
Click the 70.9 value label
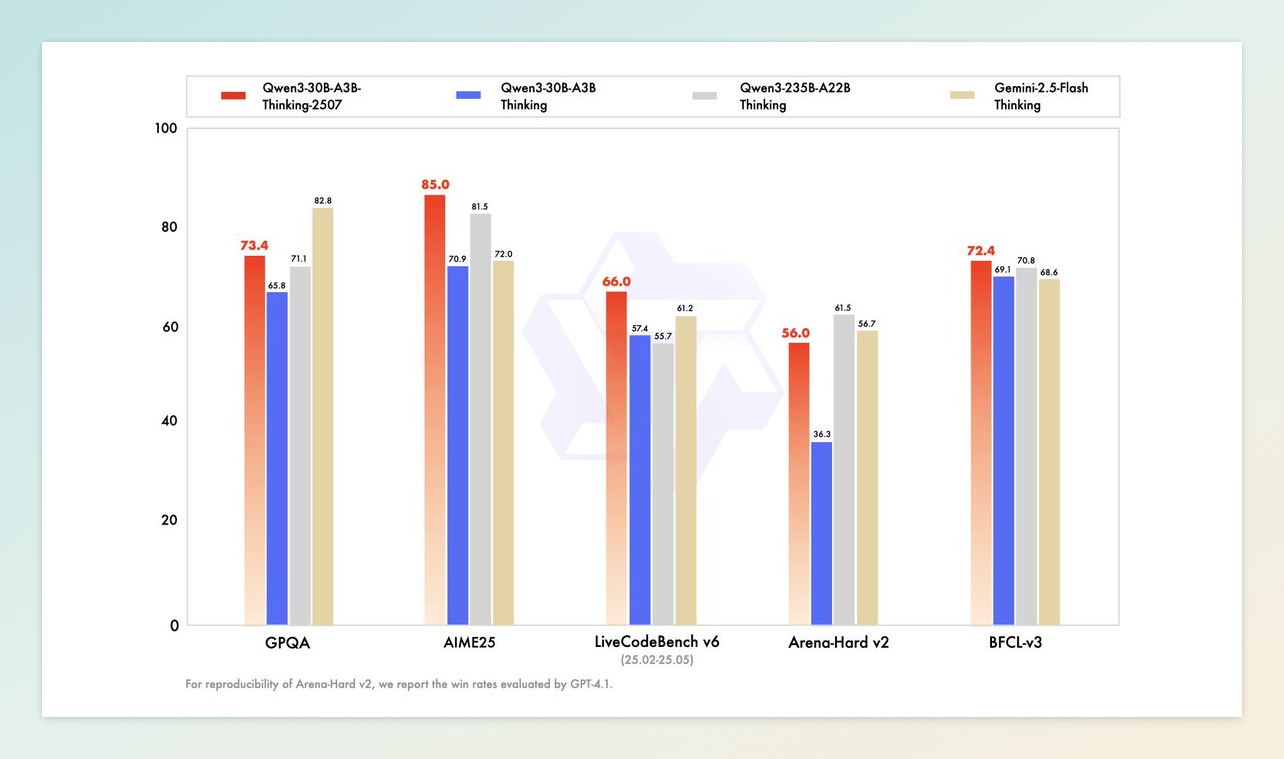457,259
